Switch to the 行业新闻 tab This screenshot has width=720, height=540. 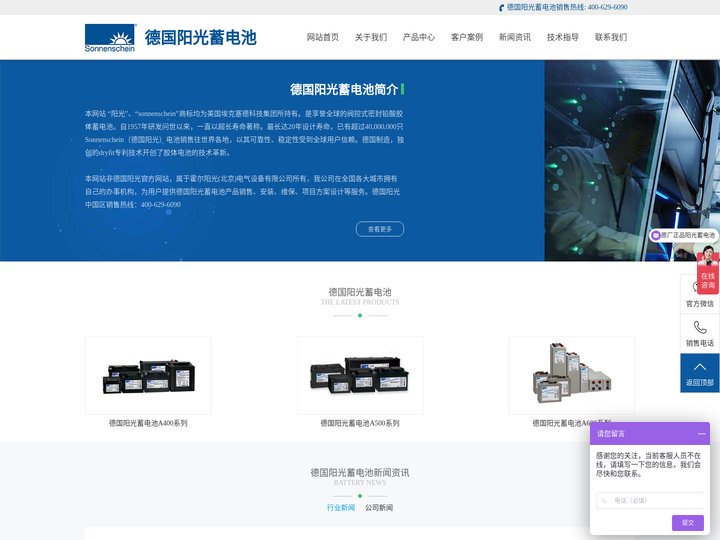(341, 507)
